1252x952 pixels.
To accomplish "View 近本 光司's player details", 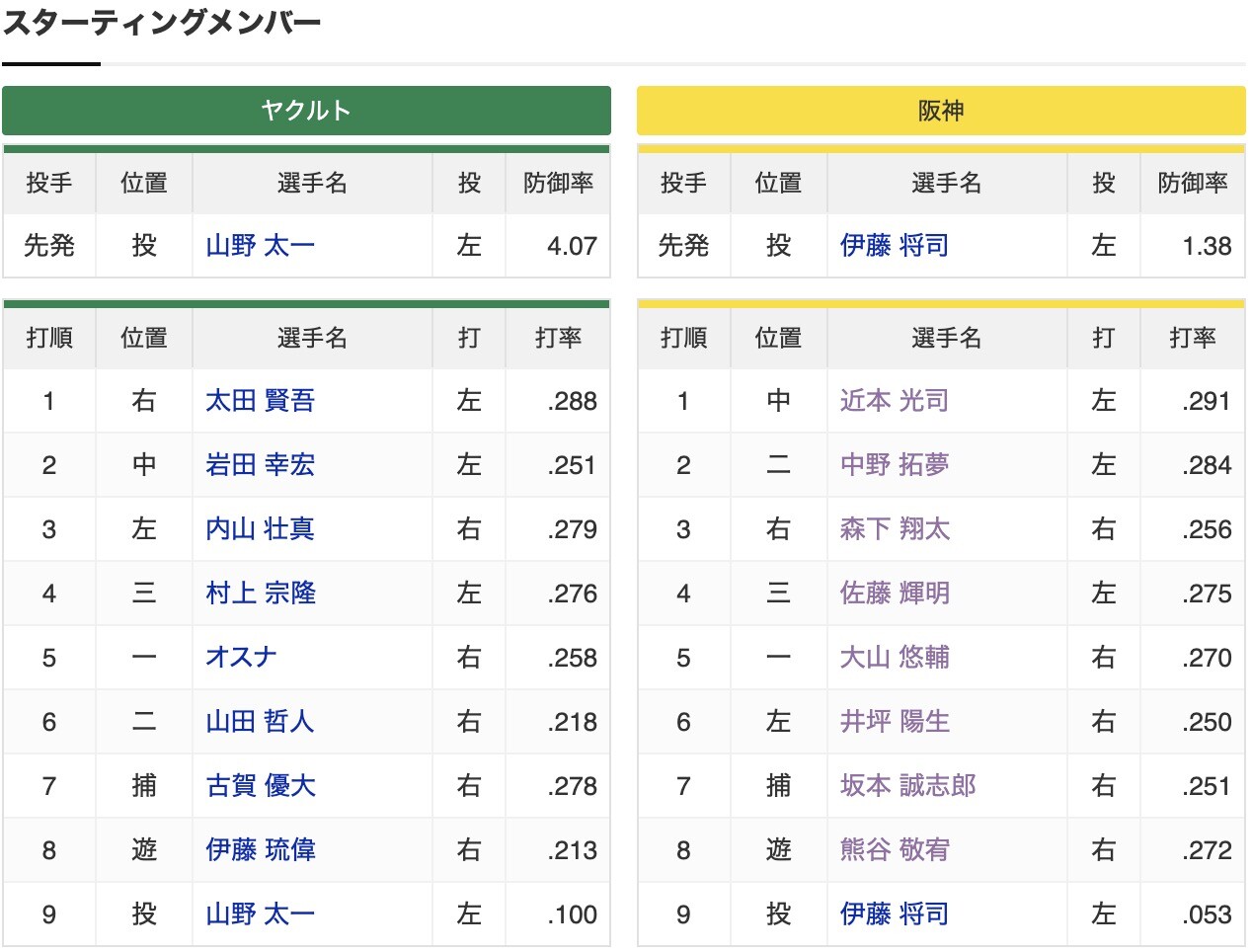I will [x=892, y=401].
